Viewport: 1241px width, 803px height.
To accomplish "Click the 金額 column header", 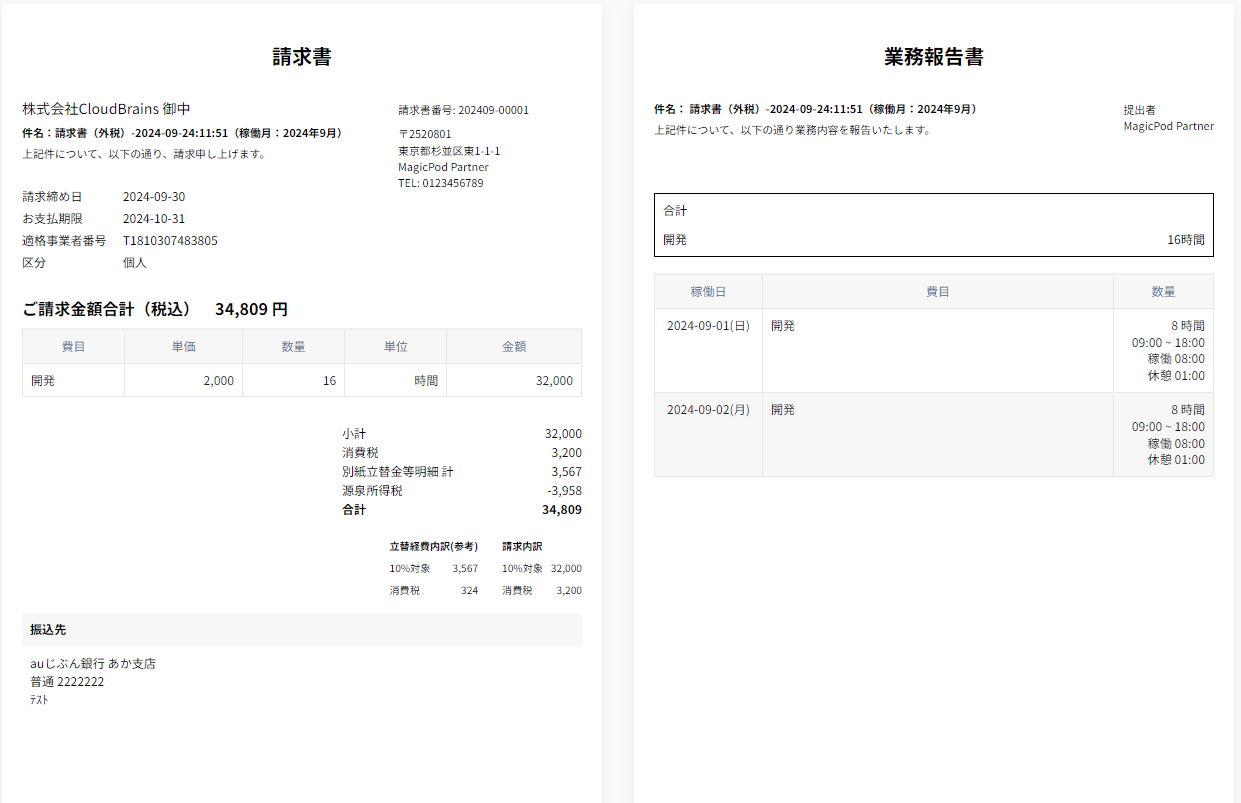I will 514,346.
